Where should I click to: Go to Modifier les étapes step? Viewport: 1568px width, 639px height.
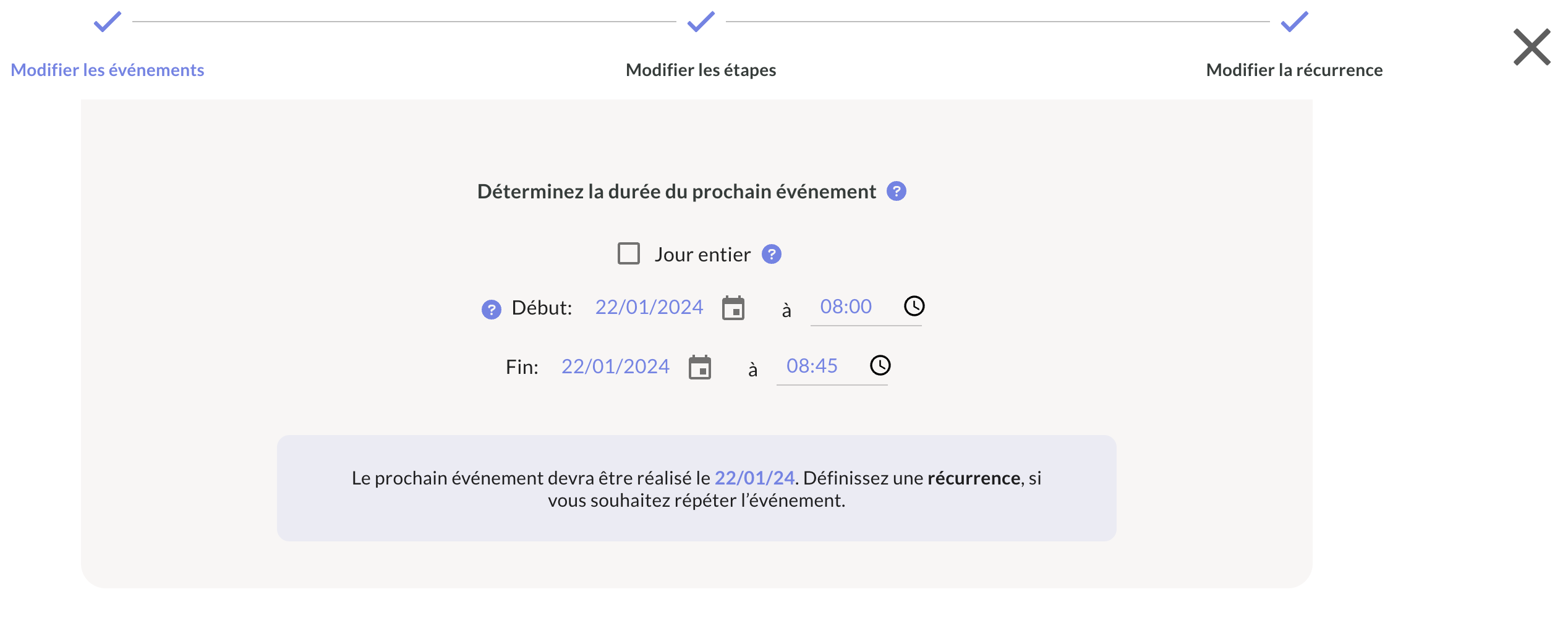[701, 70]
